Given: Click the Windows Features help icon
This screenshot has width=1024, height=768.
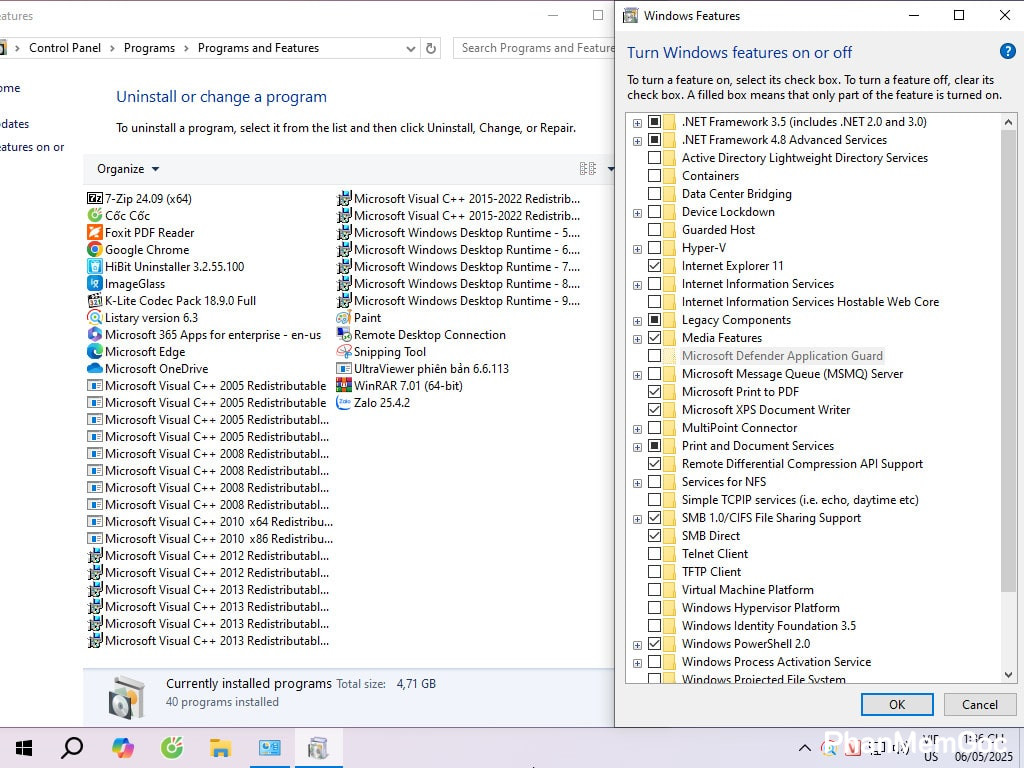Looking at the screenshot, I should (x=1007, y=52).
